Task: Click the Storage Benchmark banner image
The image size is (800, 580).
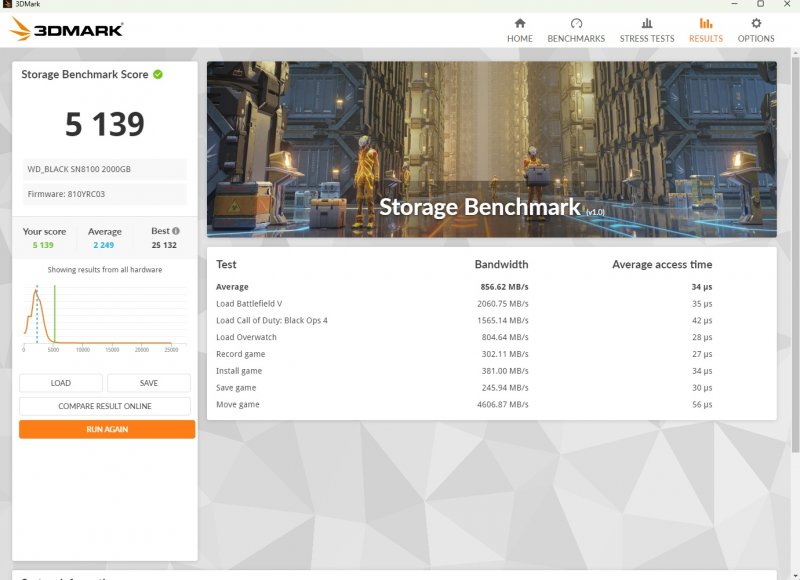Action: pos(490,146)
